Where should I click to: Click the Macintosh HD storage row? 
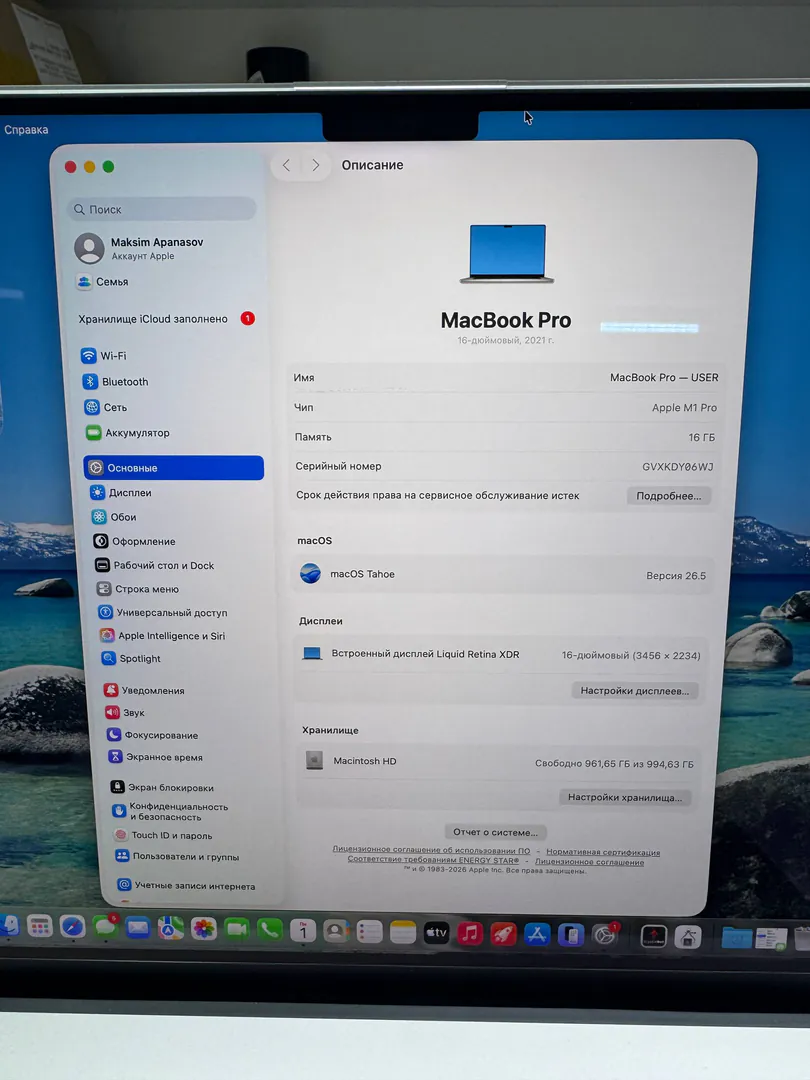click(x=499, y=762)
